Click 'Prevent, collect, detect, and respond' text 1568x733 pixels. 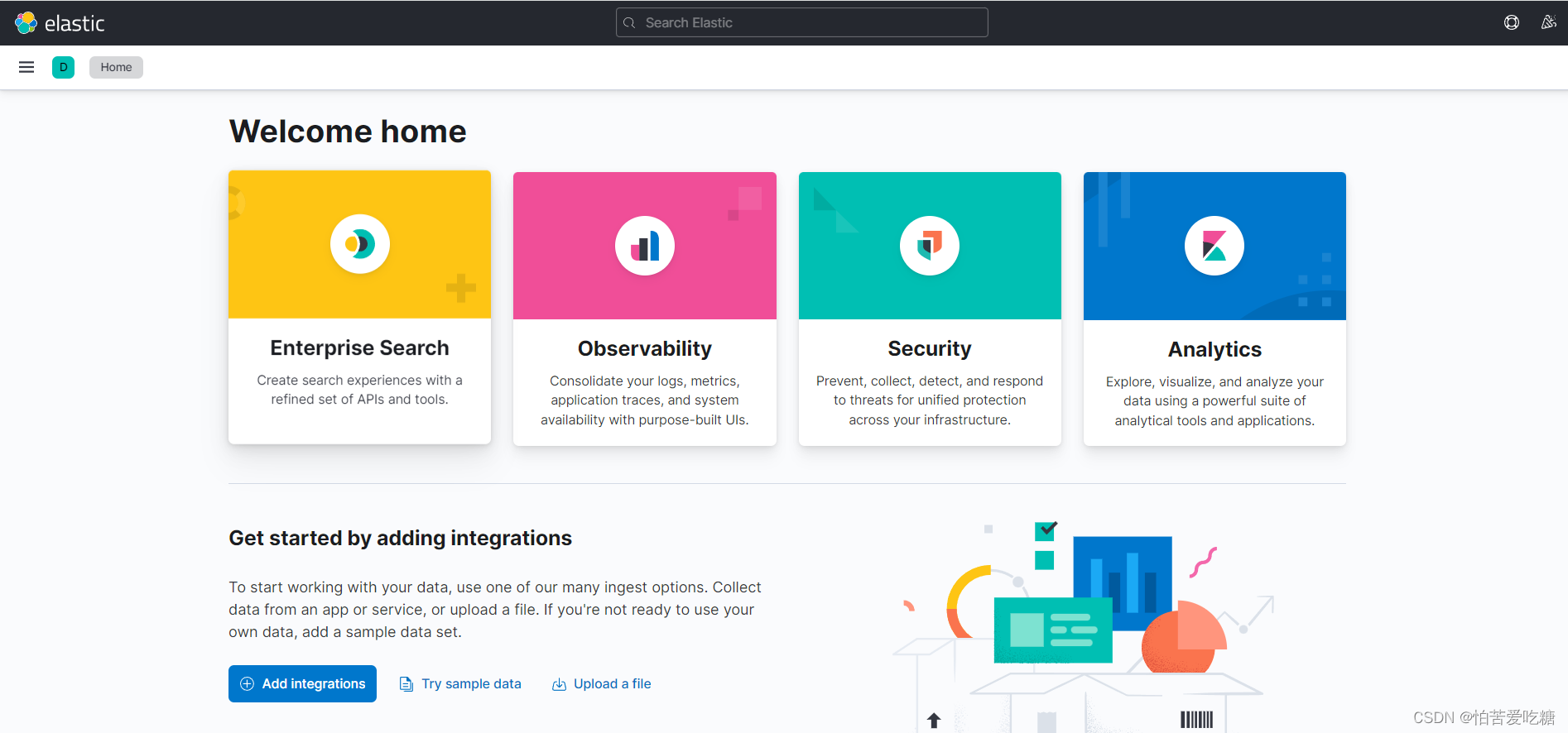[x=930, y=381]
